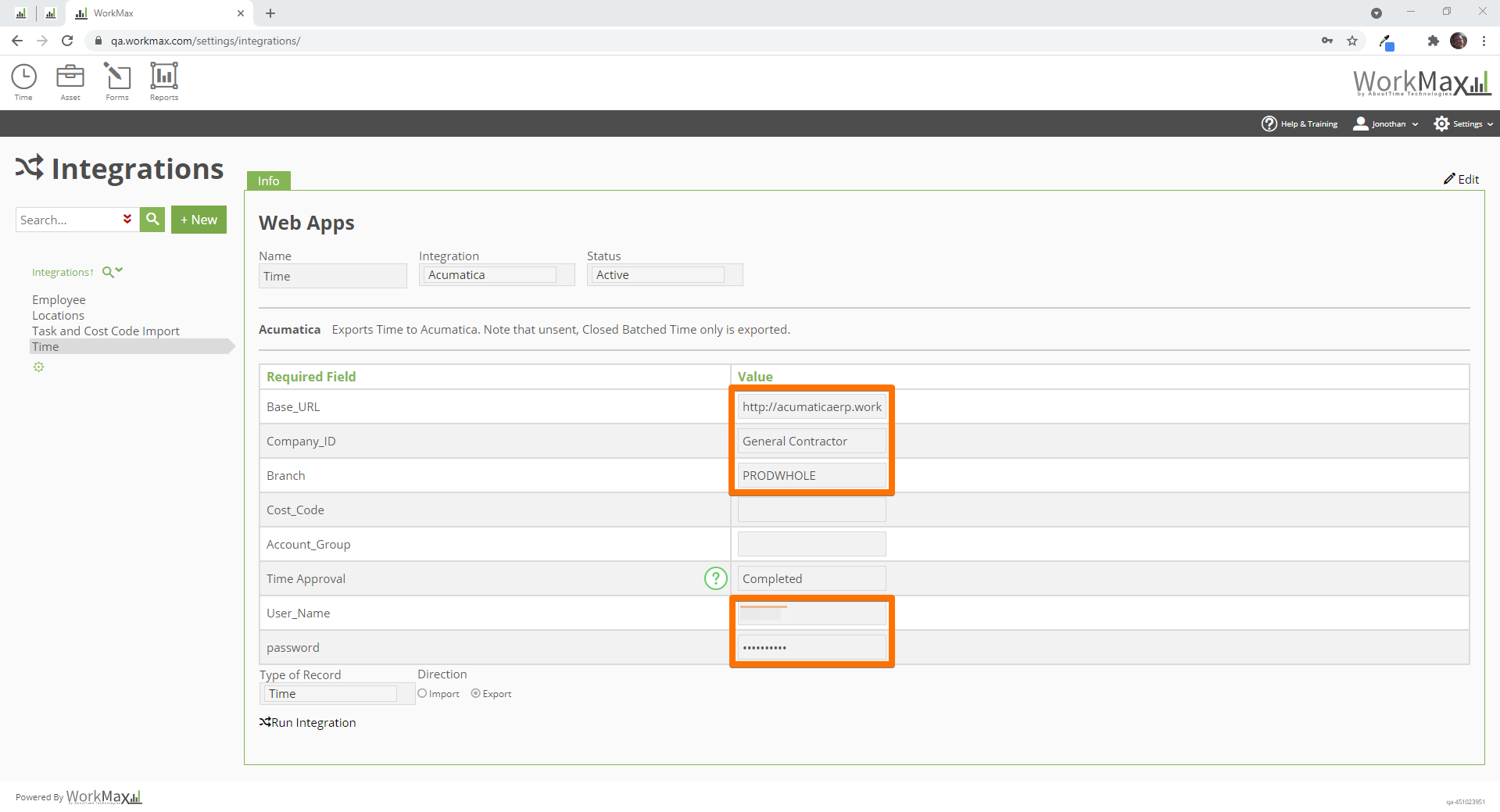Open the Jonothan user menu
Viewport: 1500px width, 812px height.
[1385, 123]
